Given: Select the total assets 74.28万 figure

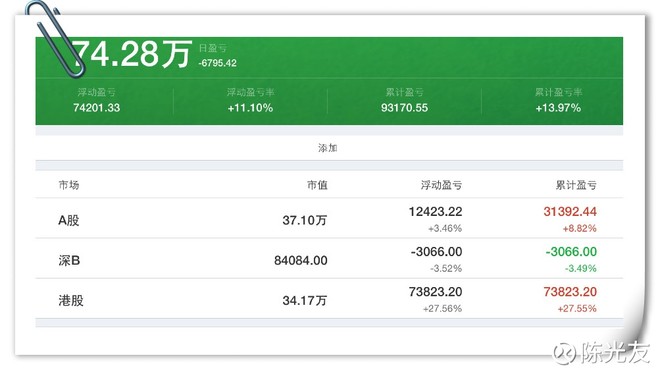Looking at the screenshot, I should pos(131,54).
